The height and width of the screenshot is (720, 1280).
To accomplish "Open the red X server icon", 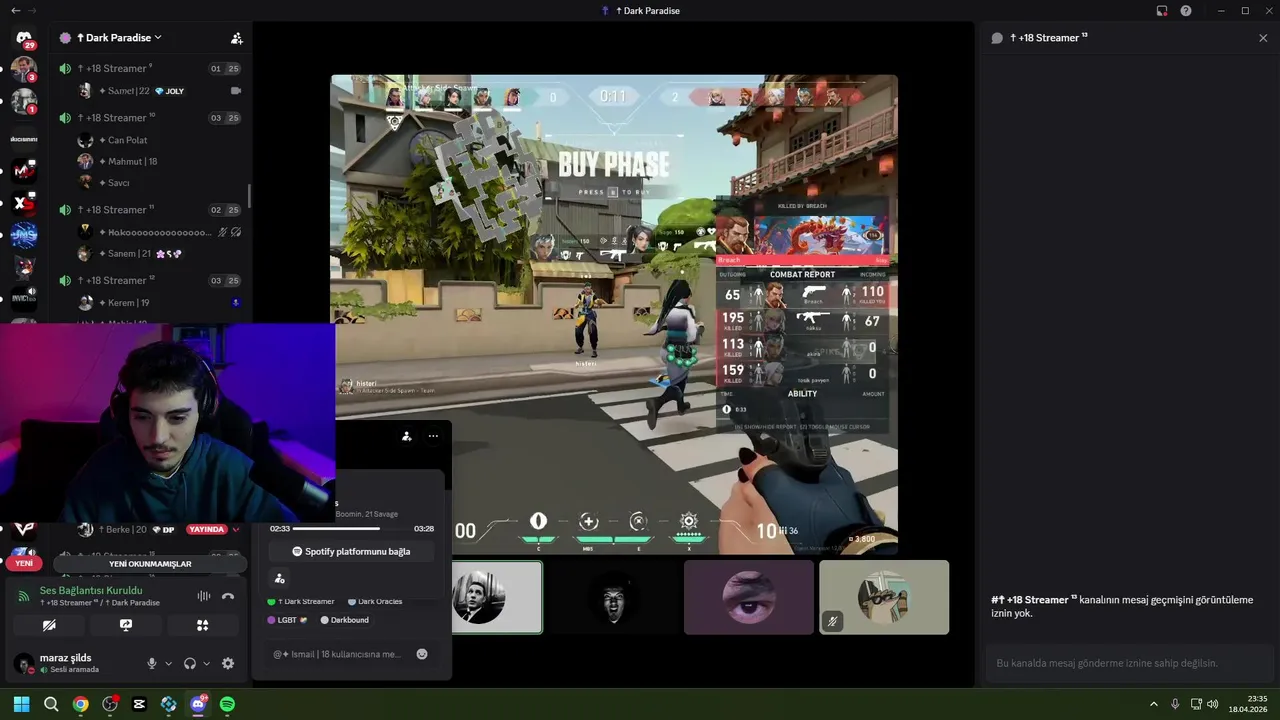I will point(24,203).
